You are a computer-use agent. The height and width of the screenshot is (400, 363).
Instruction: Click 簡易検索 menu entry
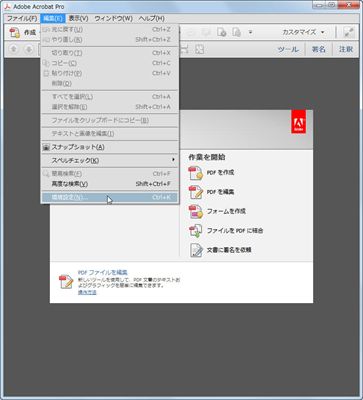pos(110,174)
